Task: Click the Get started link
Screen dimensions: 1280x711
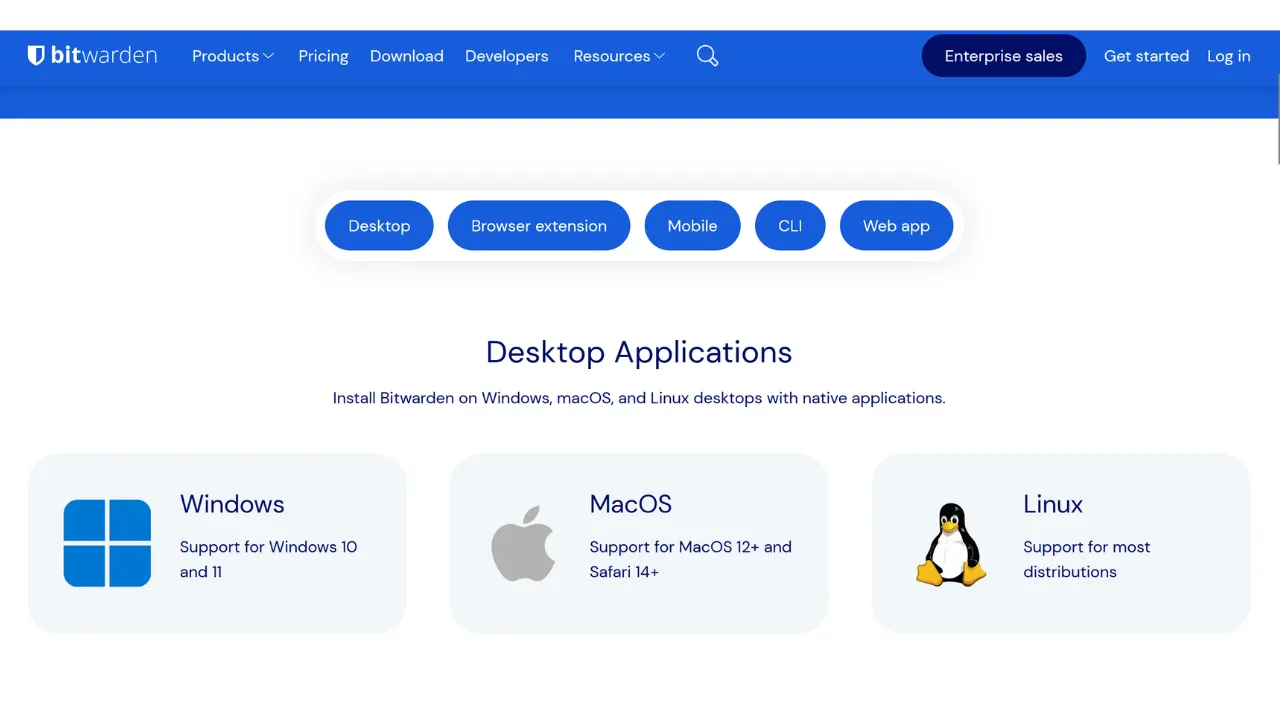Action: (1146, 56)
